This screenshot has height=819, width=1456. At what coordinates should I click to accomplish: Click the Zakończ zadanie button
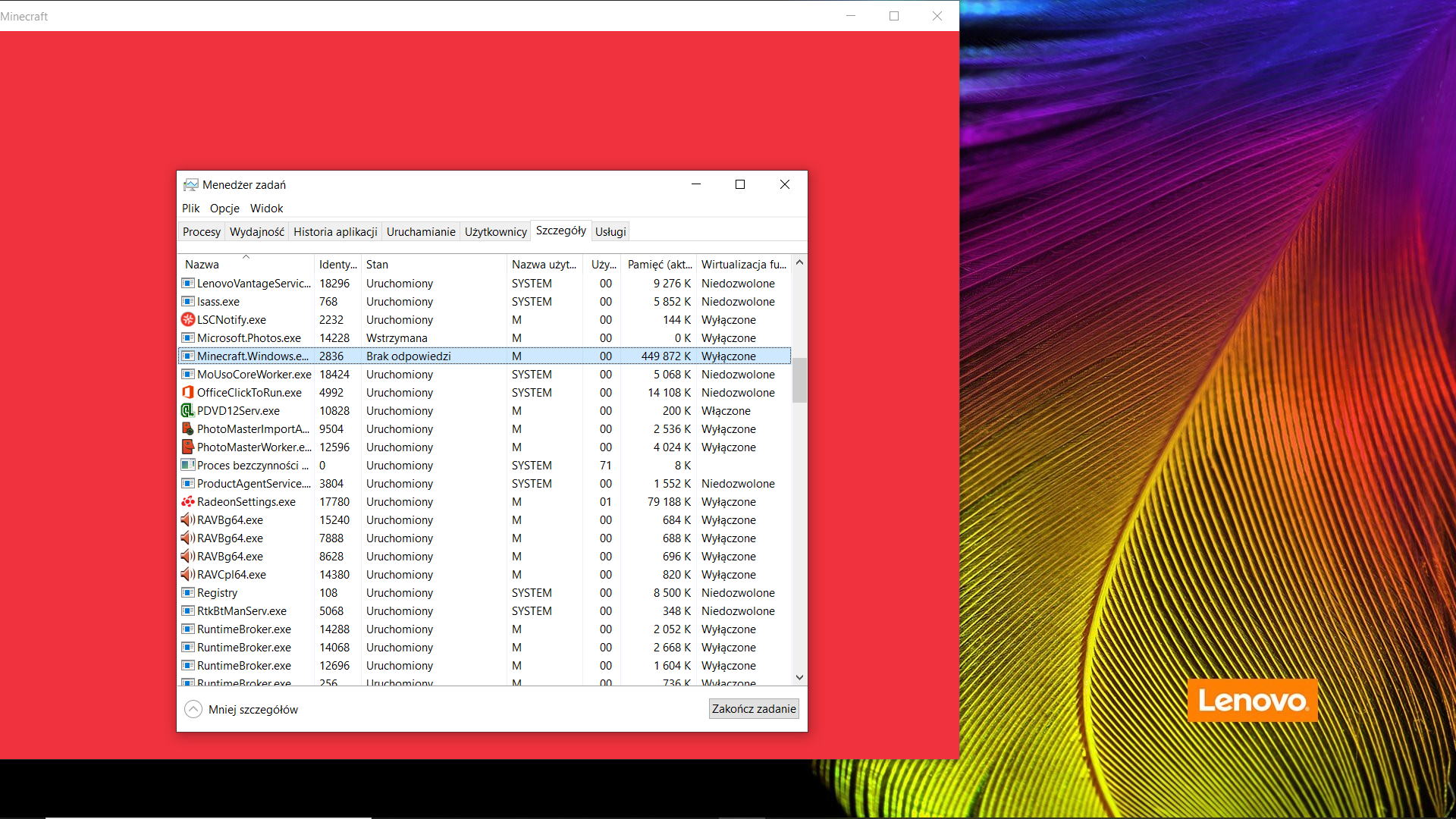tap(753, 709)
